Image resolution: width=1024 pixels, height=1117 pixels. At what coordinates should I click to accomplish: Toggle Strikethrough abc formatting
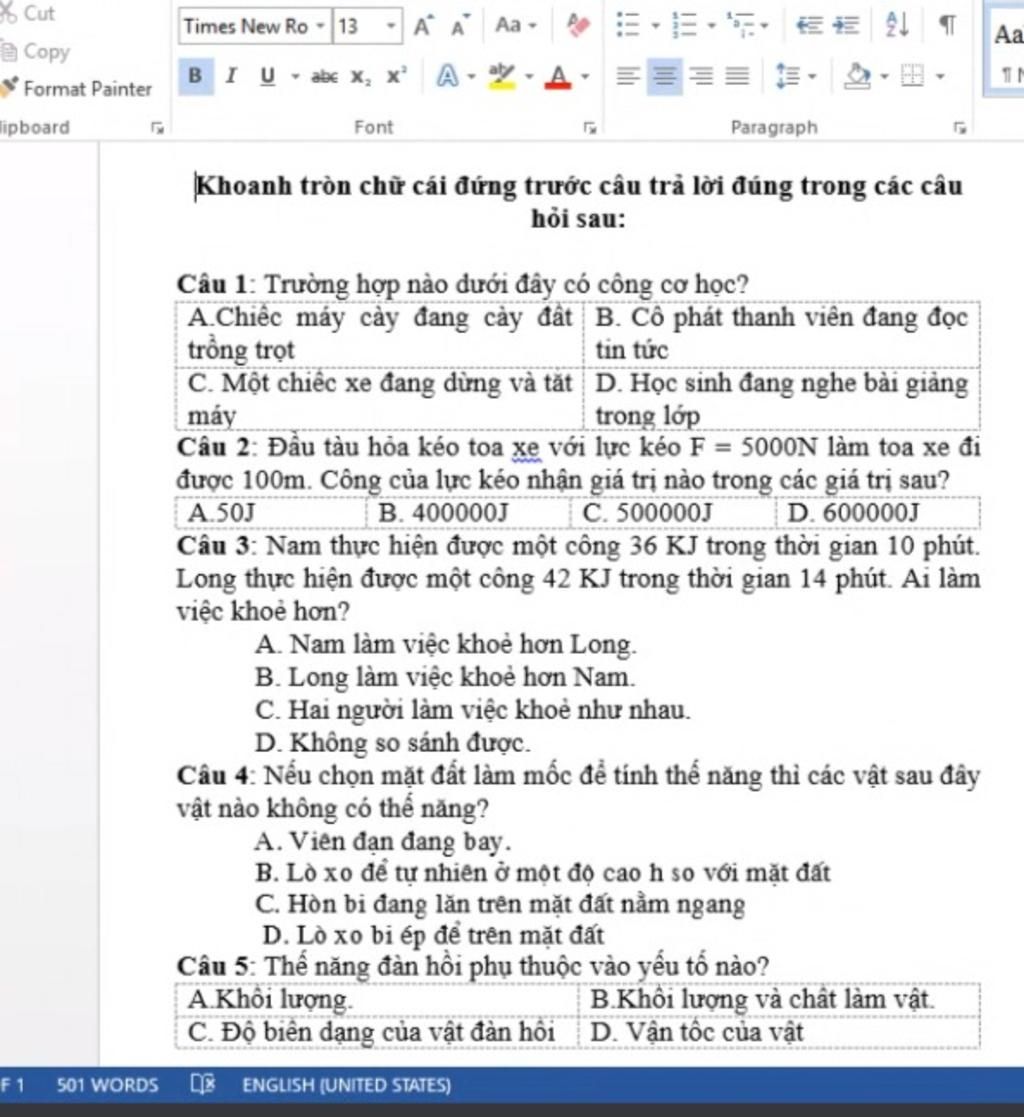pos(324,76)
